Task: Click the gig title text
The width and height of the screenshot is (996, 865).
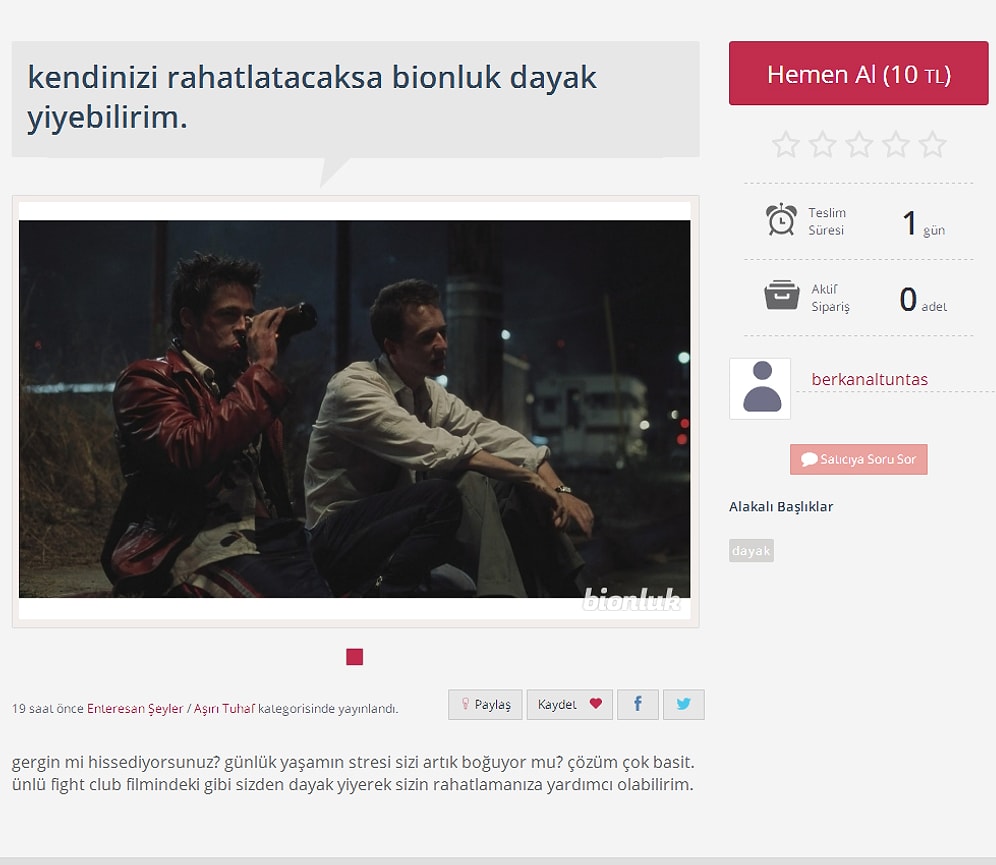Action: click(x=312, y=97)
